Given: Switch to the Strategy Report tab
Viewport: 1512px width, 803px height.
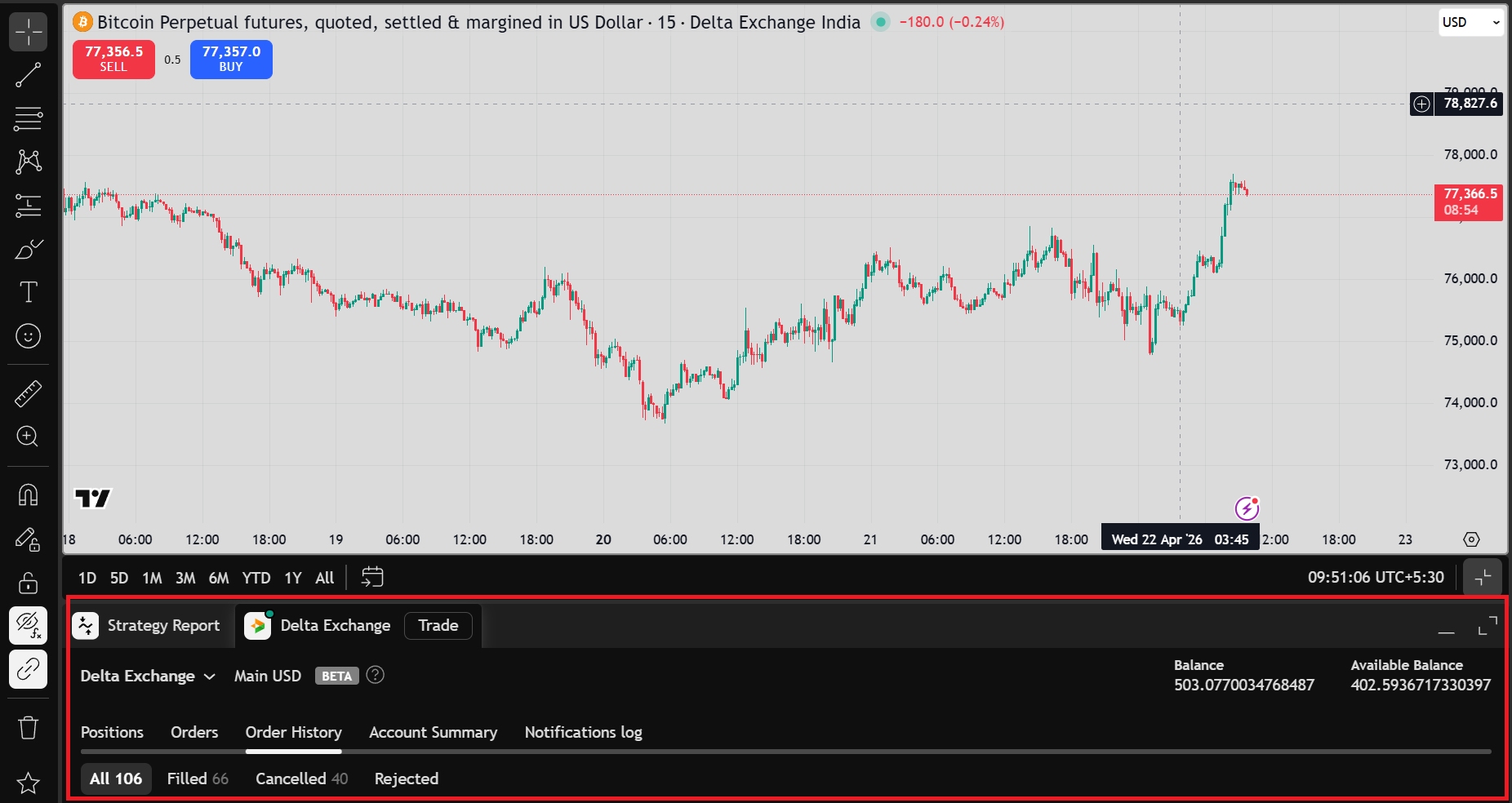Looking at the screenshot, I should [147, 626].
